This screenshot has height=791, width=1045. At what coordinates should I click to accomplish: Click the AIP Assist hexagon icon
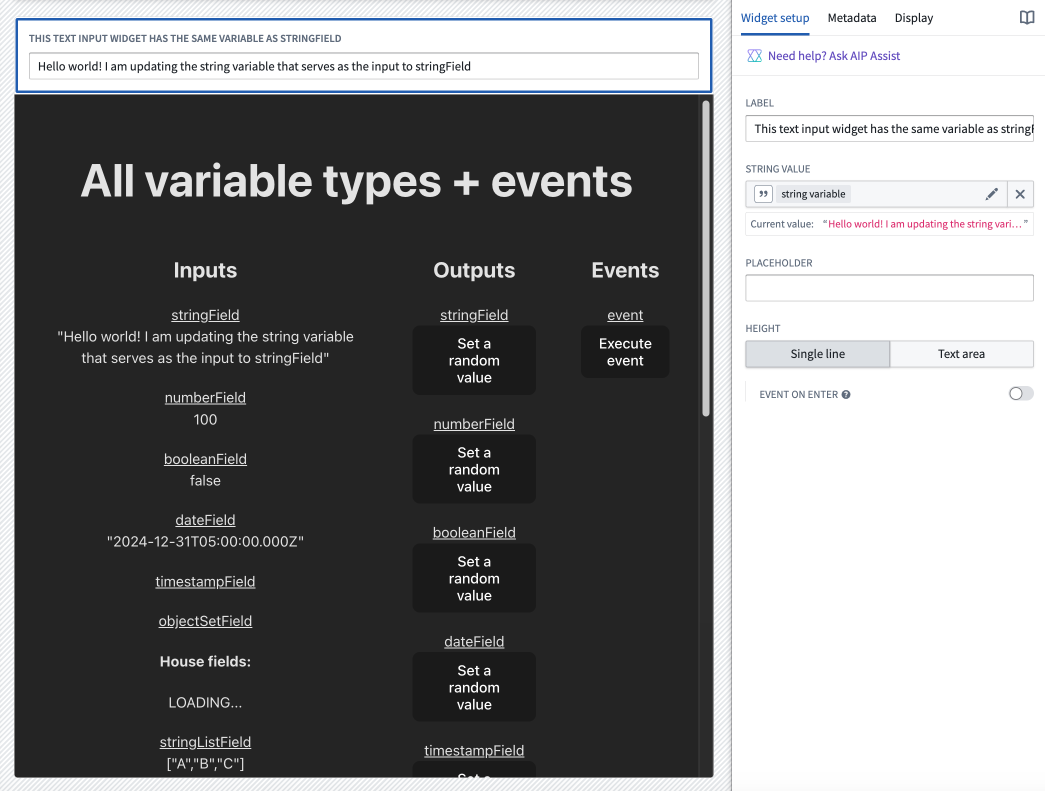click(x=754, y=55)
